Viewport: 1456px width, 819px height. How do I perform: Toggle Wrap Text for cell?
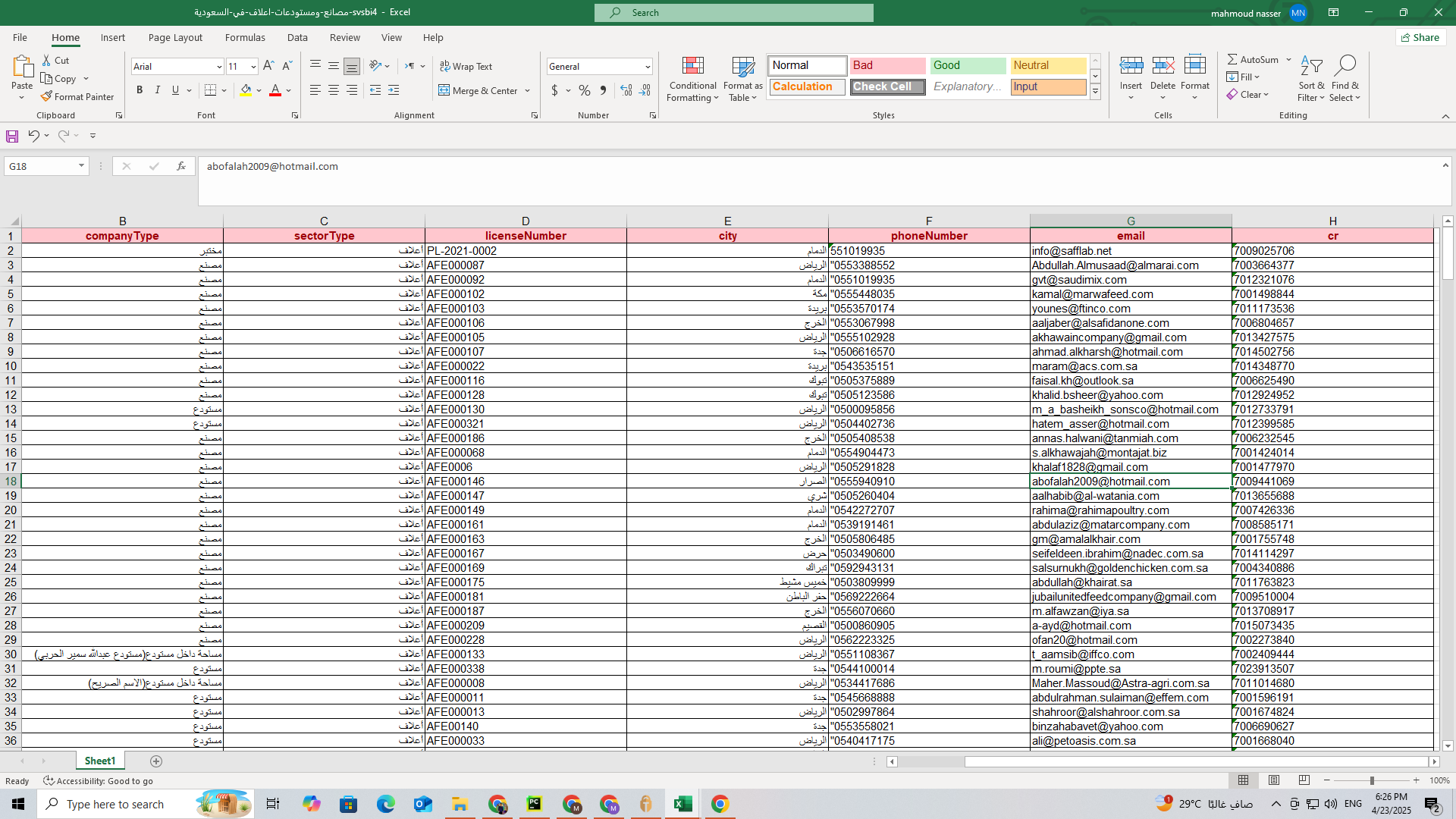[x=466, y=67]
